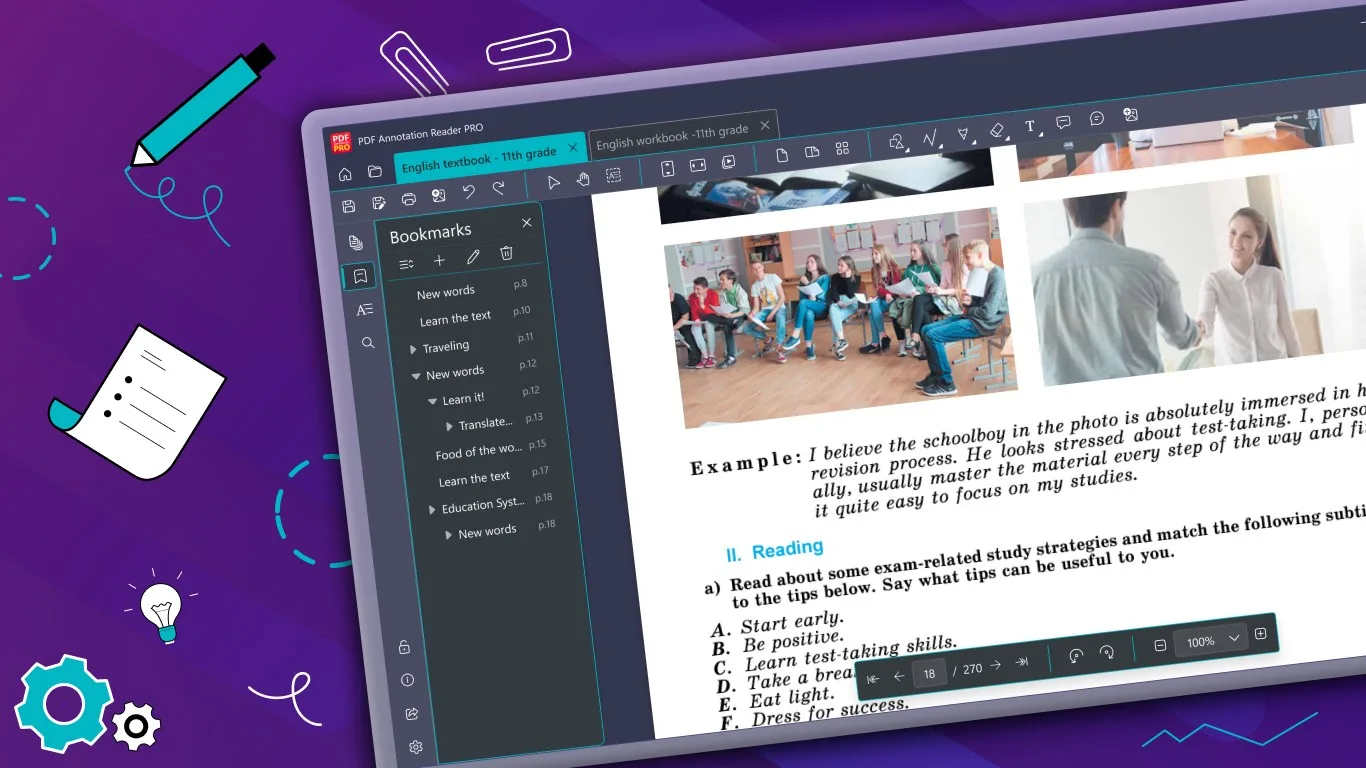Screen dimensions: 1366x768
Task: Switch to single page view
Action: (783, 155)
